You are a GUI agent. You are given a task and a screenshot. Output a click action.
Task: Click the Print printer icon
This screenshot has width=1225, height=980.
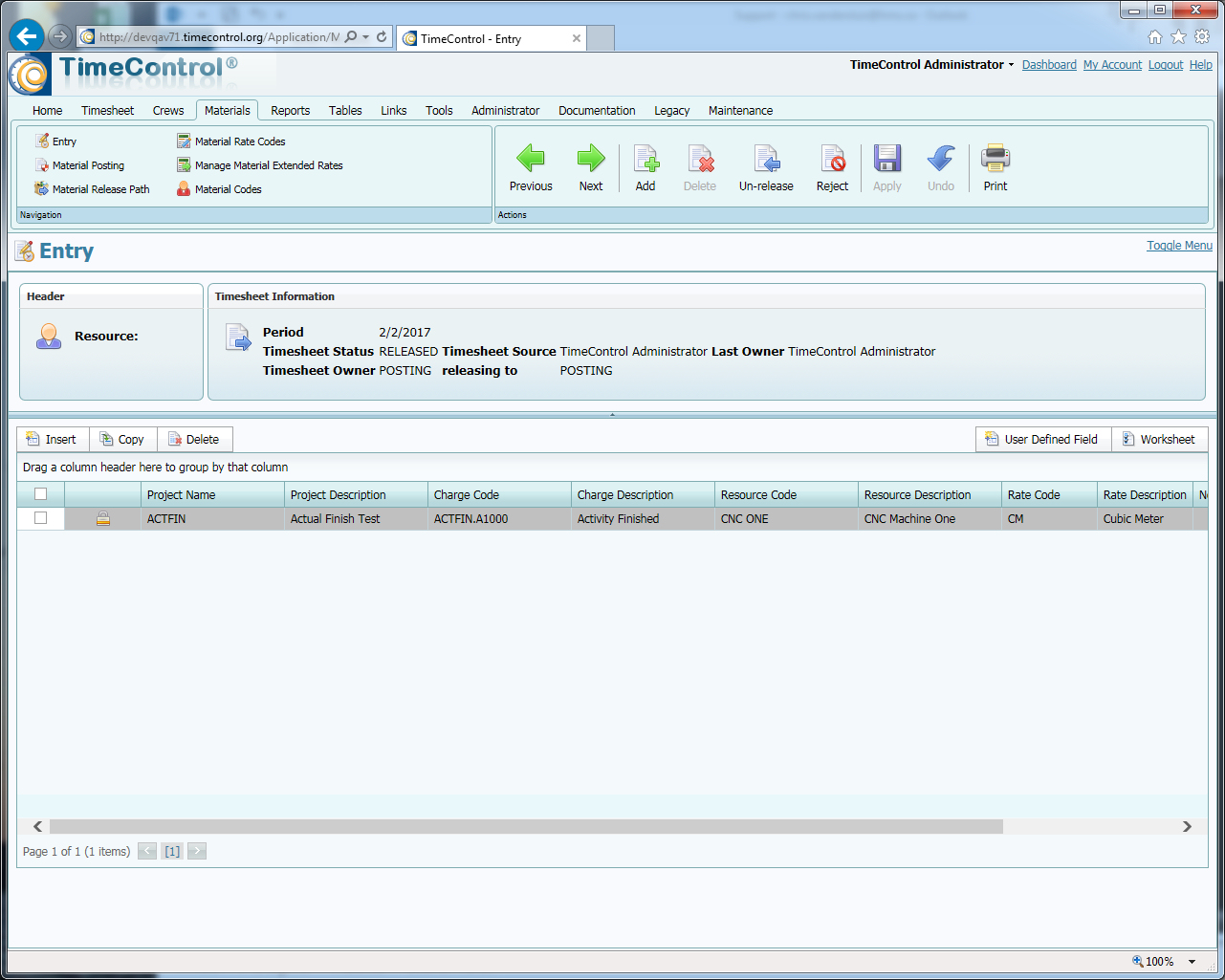(995, 159)
